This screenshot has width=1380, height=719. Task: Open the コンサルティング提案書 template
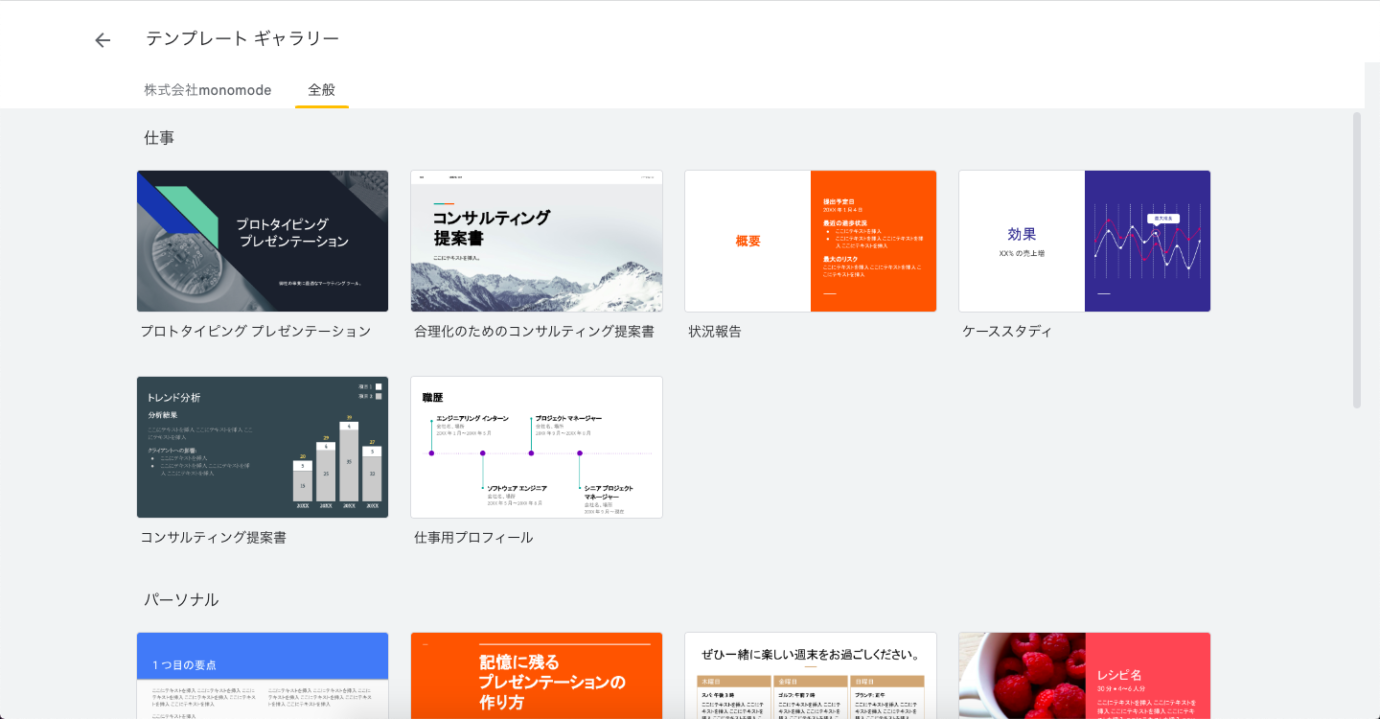[x=262, y=447]
